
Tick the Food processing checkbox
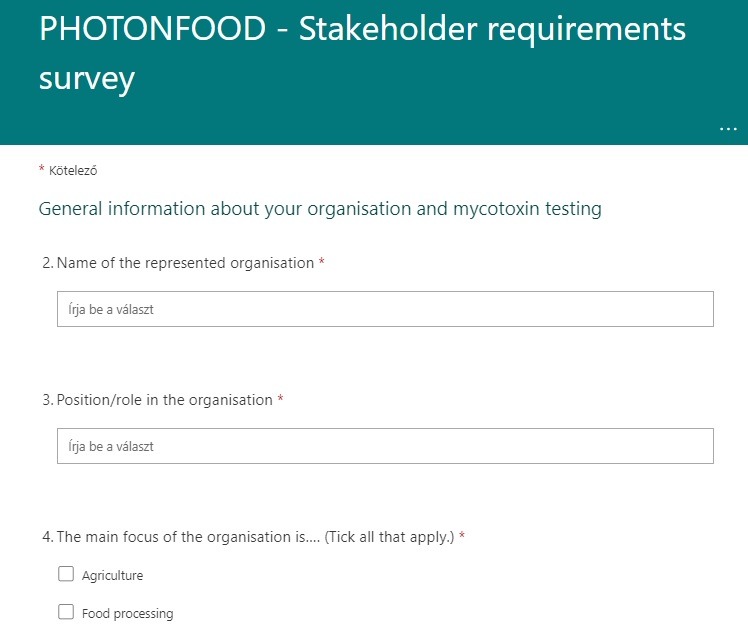(66, 612)
